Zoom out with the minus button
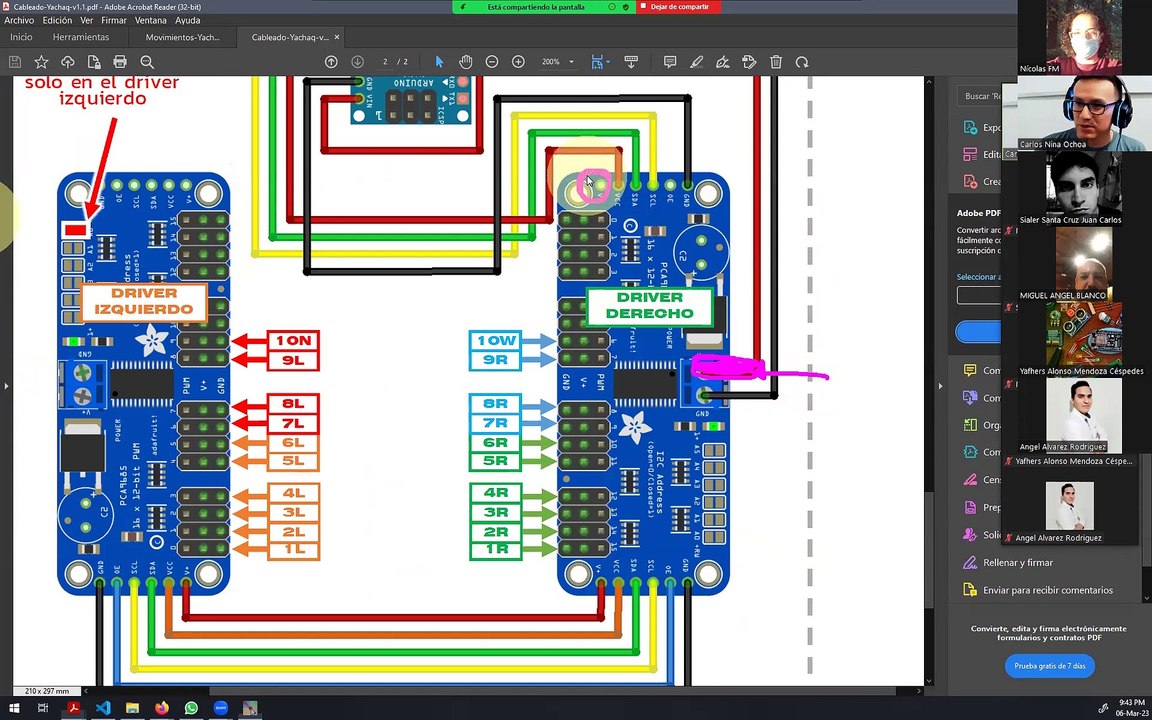 (492, 62)
